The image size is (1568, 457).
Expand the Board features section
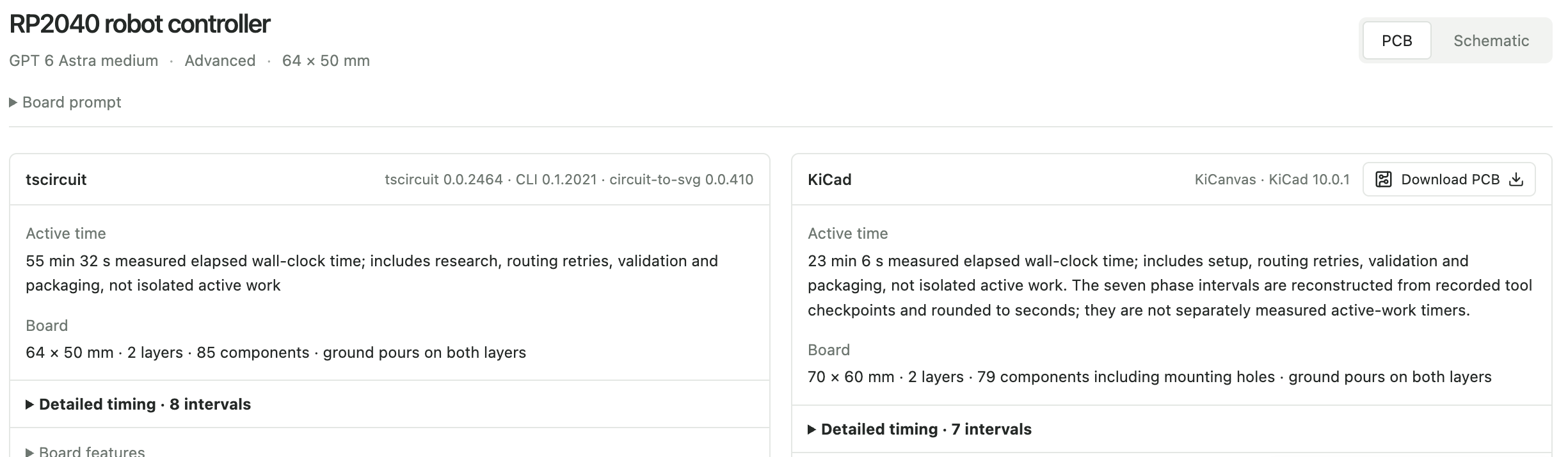[85, 451]
